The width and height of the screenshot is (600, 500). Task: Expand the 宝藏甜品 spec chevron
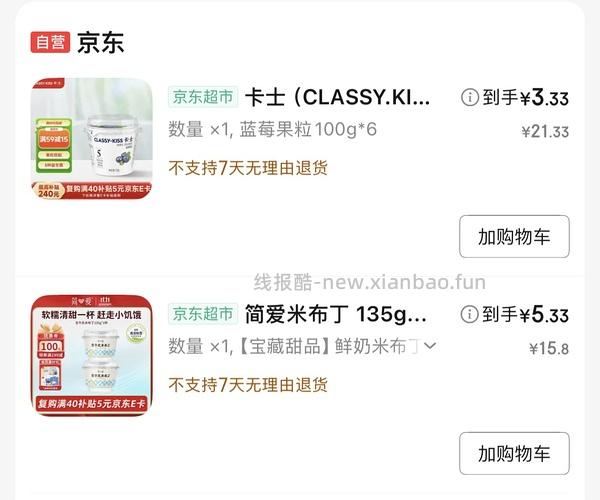(x=430, y=345)
